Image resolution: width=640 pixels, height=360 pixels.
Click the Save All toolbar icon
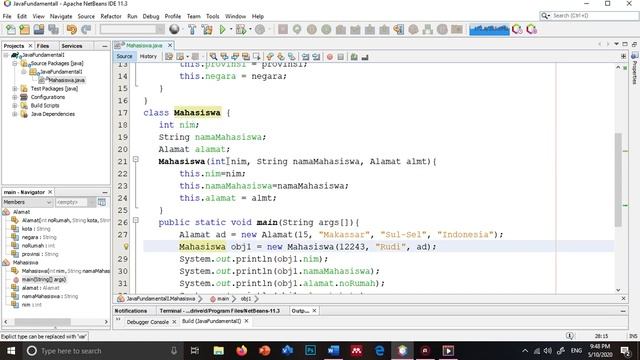pos(53,29)
